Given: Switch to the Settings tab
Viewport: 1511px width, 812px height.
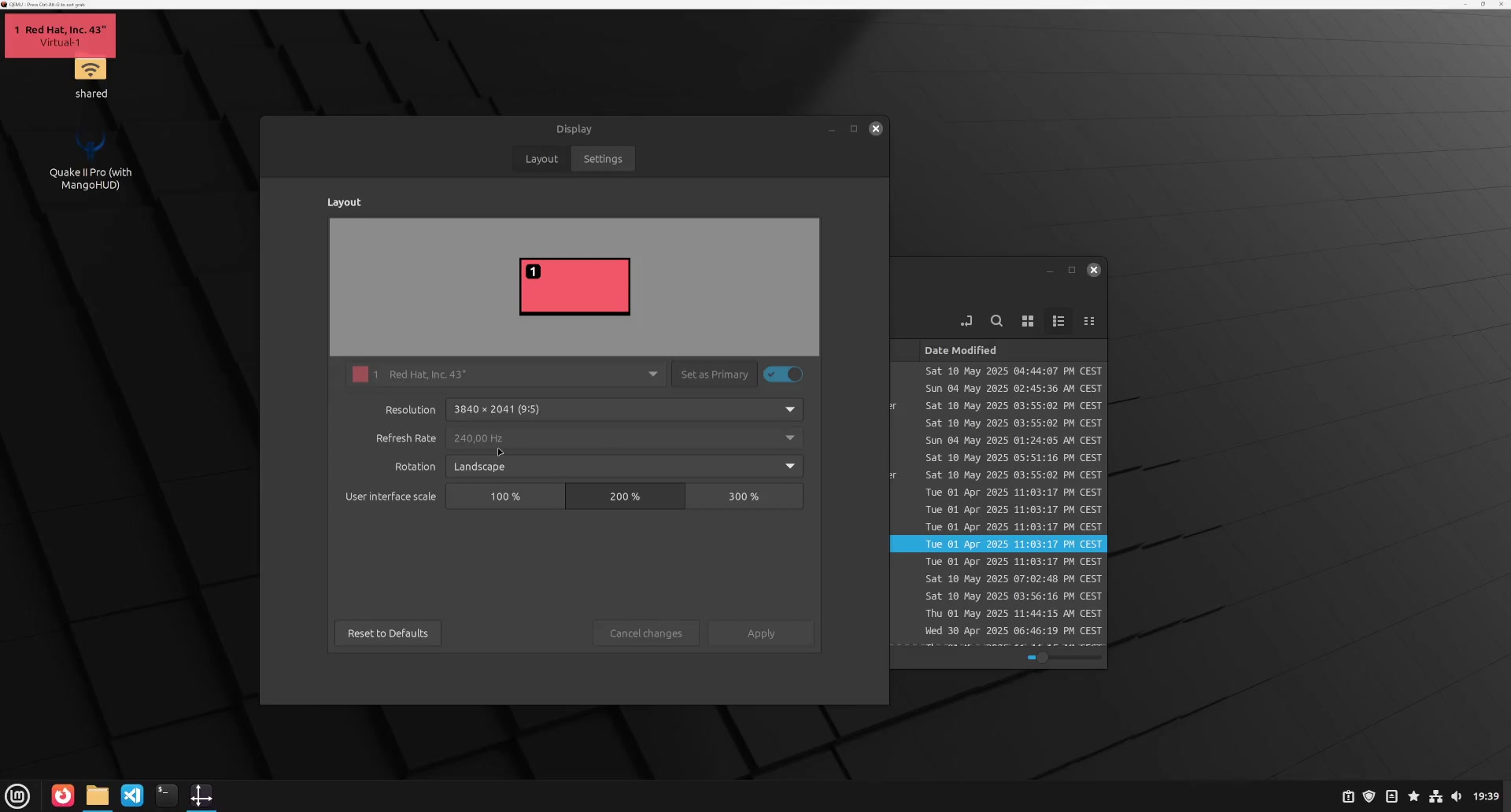Looking at the screenshot, I should (x=603, y=159).
